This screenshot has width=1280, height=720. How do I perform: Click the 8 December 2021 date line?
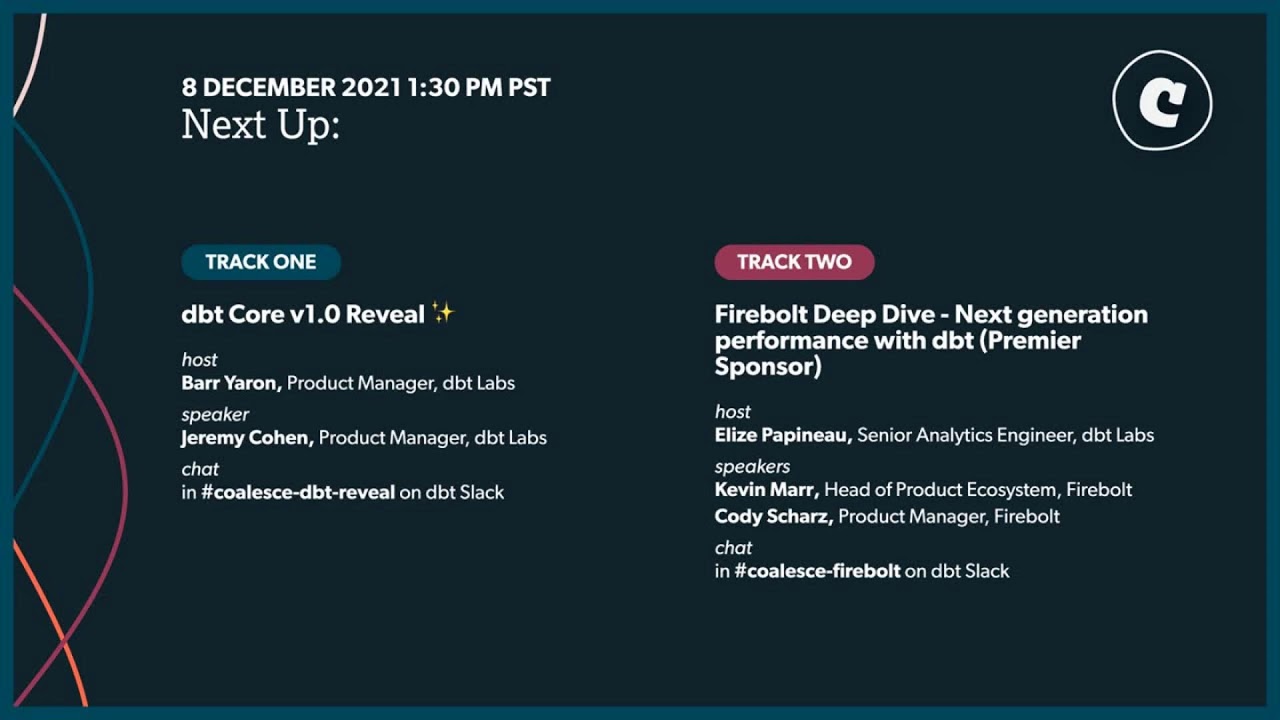click(366, 87)
